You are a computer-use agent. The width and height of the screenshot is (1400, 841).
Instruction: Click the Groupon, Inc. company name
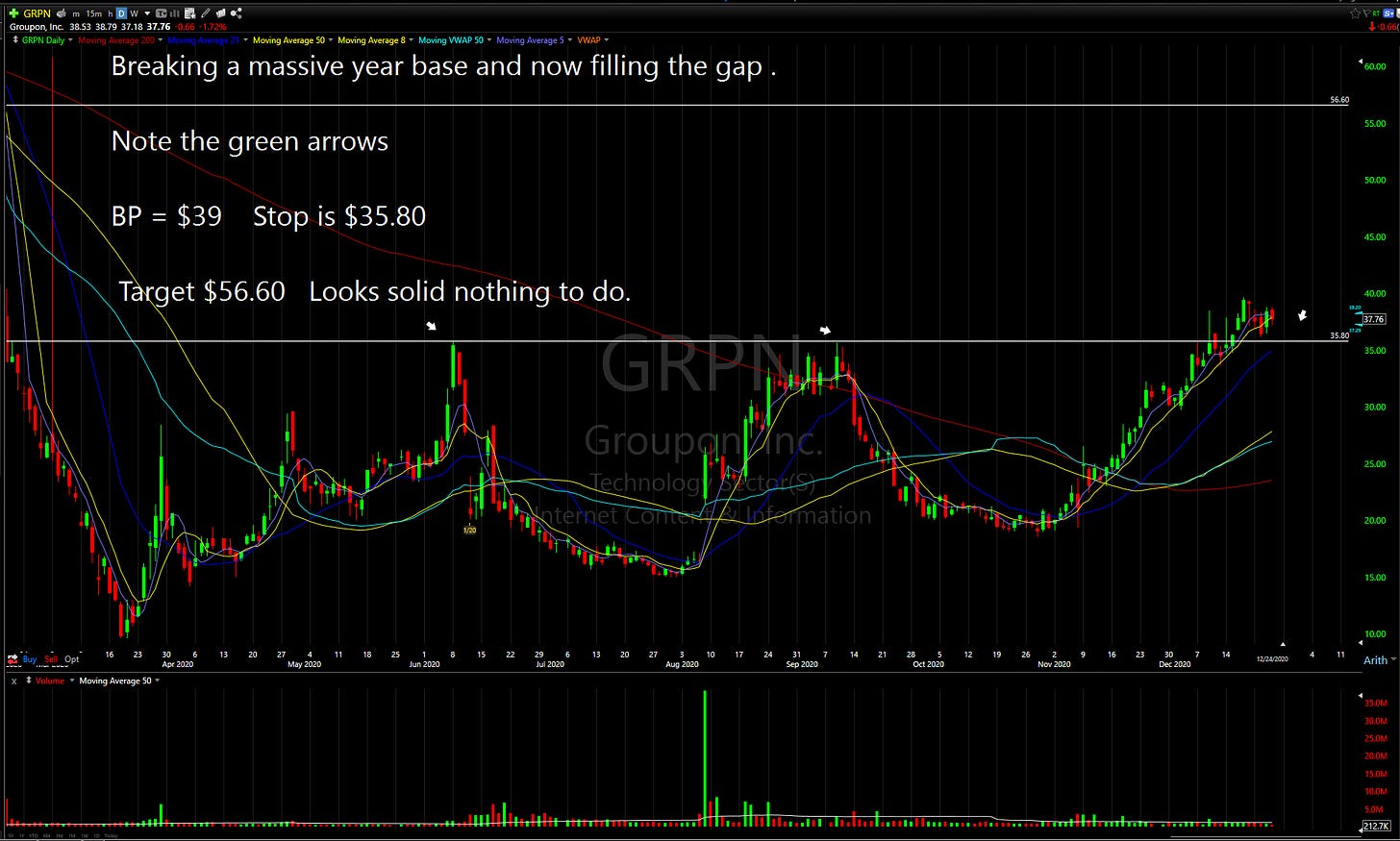tap(36, 27)
